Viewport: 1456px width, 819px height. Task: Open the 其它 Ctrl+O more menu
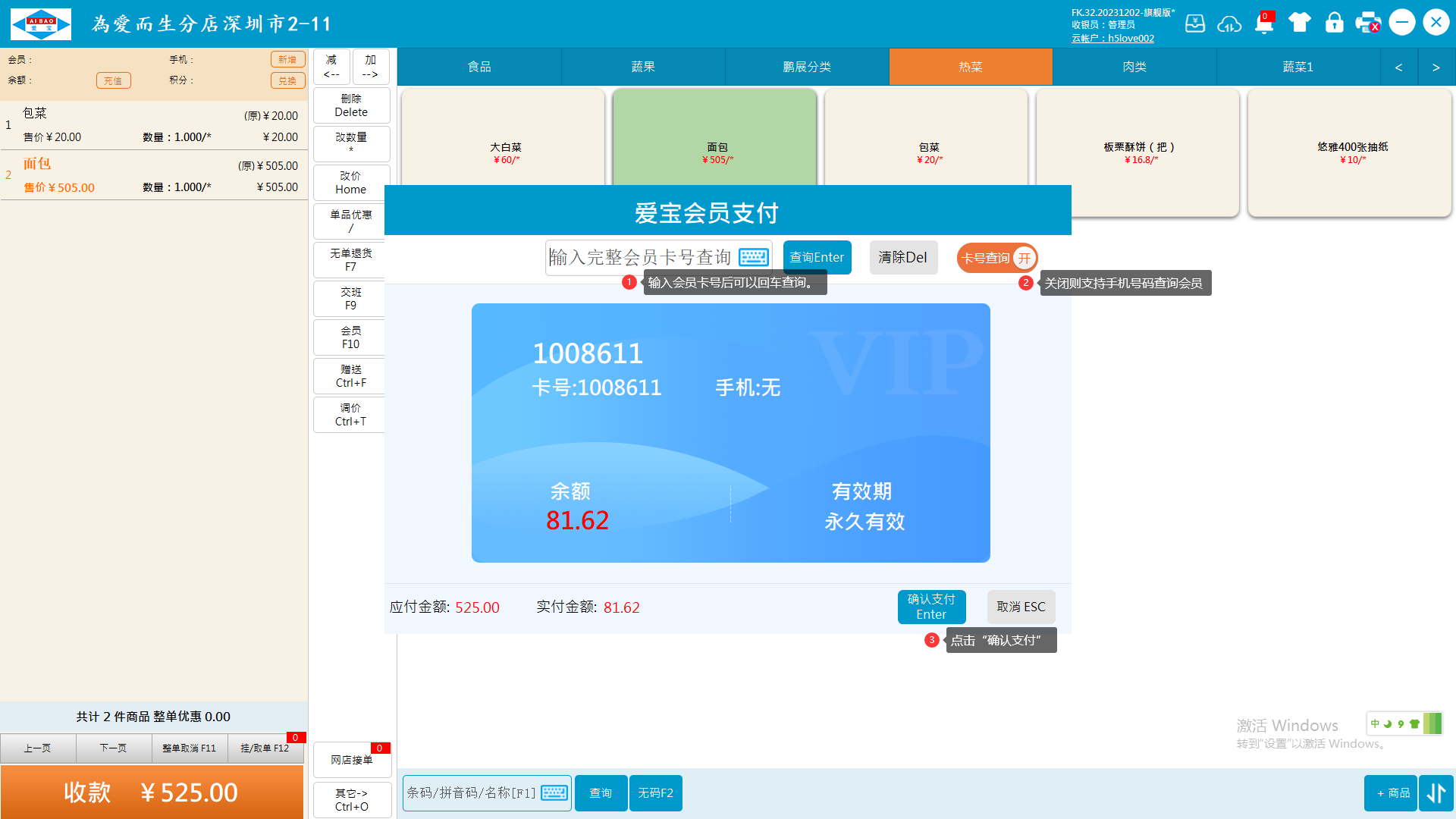click(352, 800)
